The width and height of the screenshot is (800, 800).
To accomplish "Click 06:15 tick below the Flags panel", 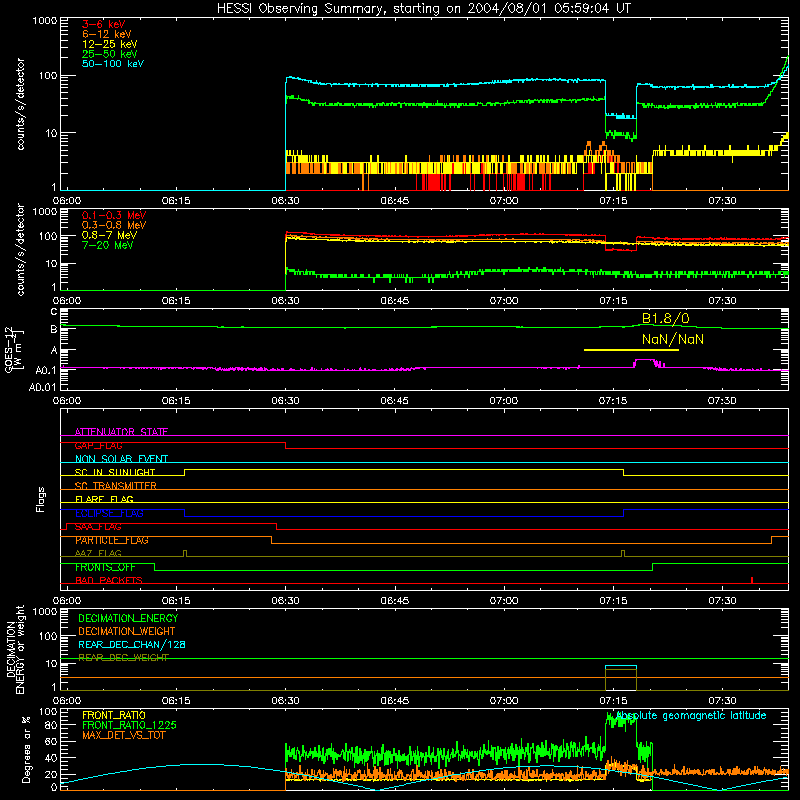I will (176, 601).
